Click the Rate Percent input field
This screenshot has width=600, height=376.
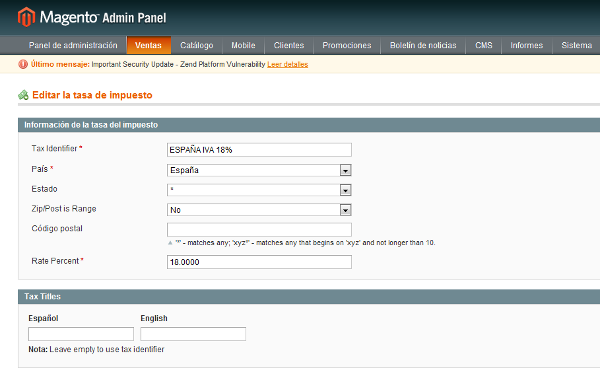pos(259,262)
